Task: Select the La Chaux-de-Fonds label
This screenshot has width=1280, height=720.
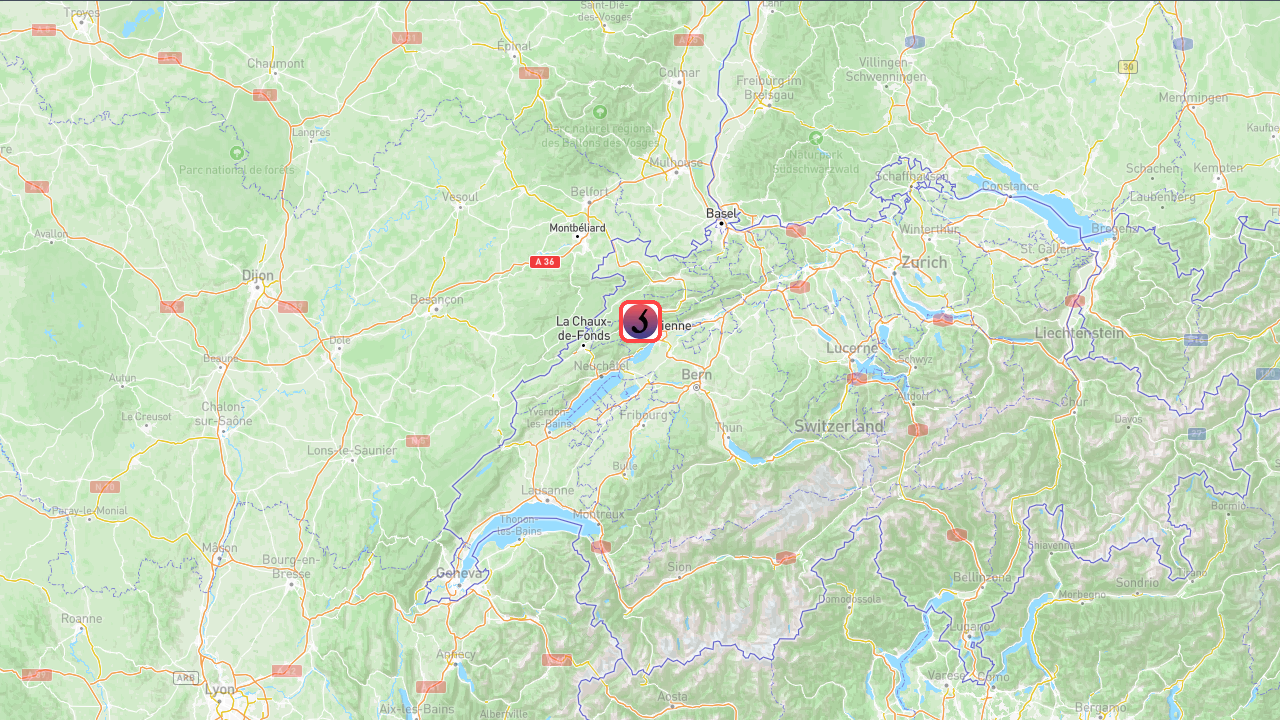Action: (x=584, y=329)
